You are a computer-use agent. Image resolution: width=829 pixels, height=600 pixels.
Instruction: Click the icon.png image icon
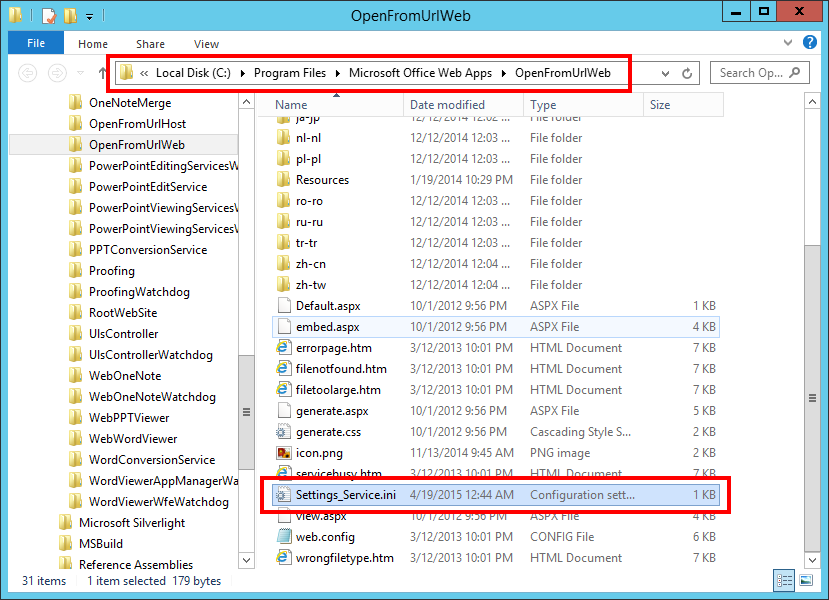tap(284, 453)
